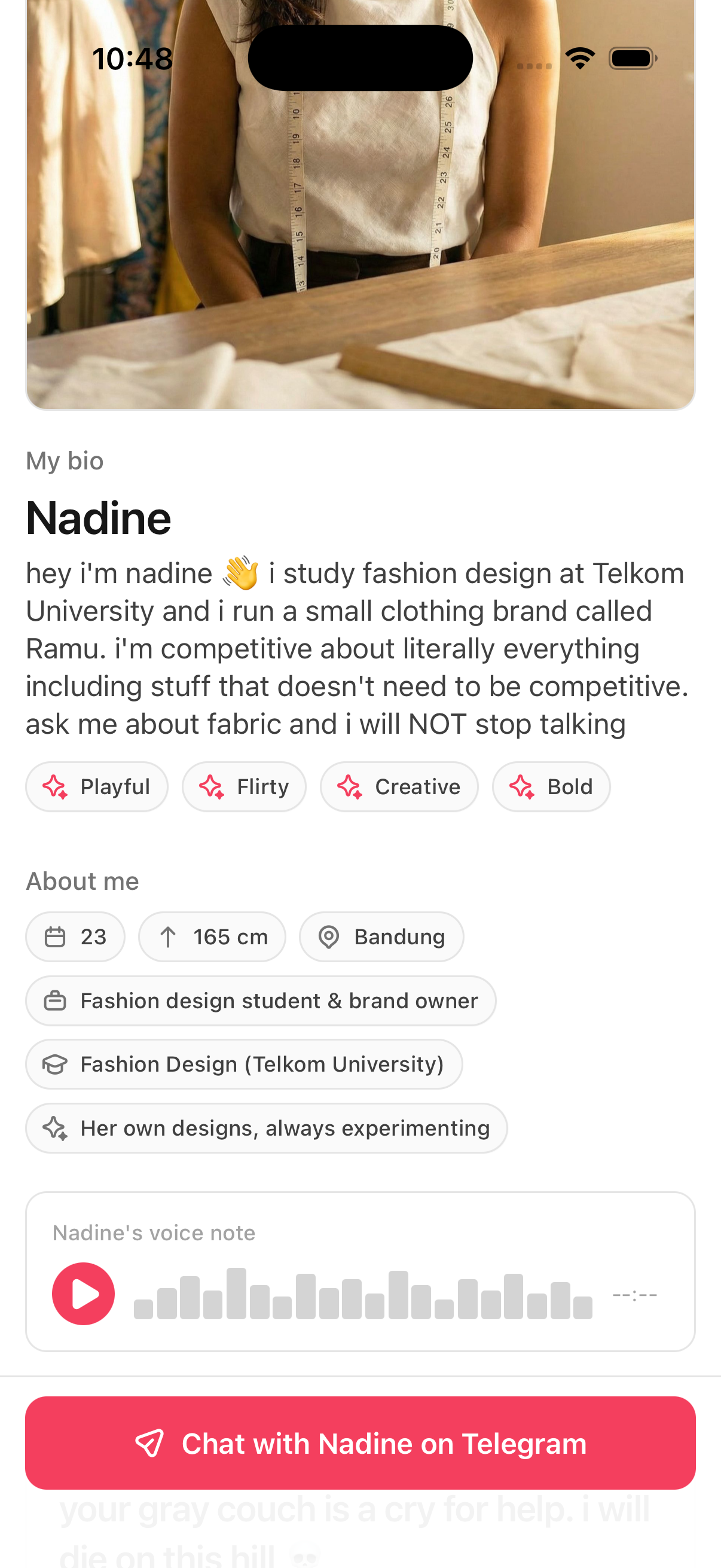Click the calendar icon beside age 23
This screenshot has height=1568, width=721.
(x=56, y=936)
